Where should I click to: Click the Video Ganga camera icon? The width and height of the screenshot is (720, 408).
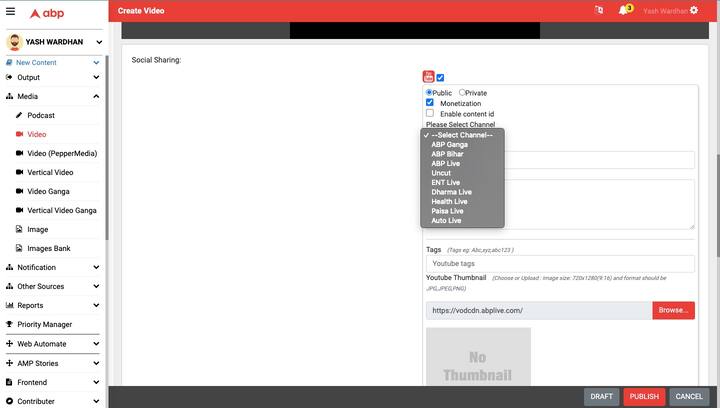point(19,191)
